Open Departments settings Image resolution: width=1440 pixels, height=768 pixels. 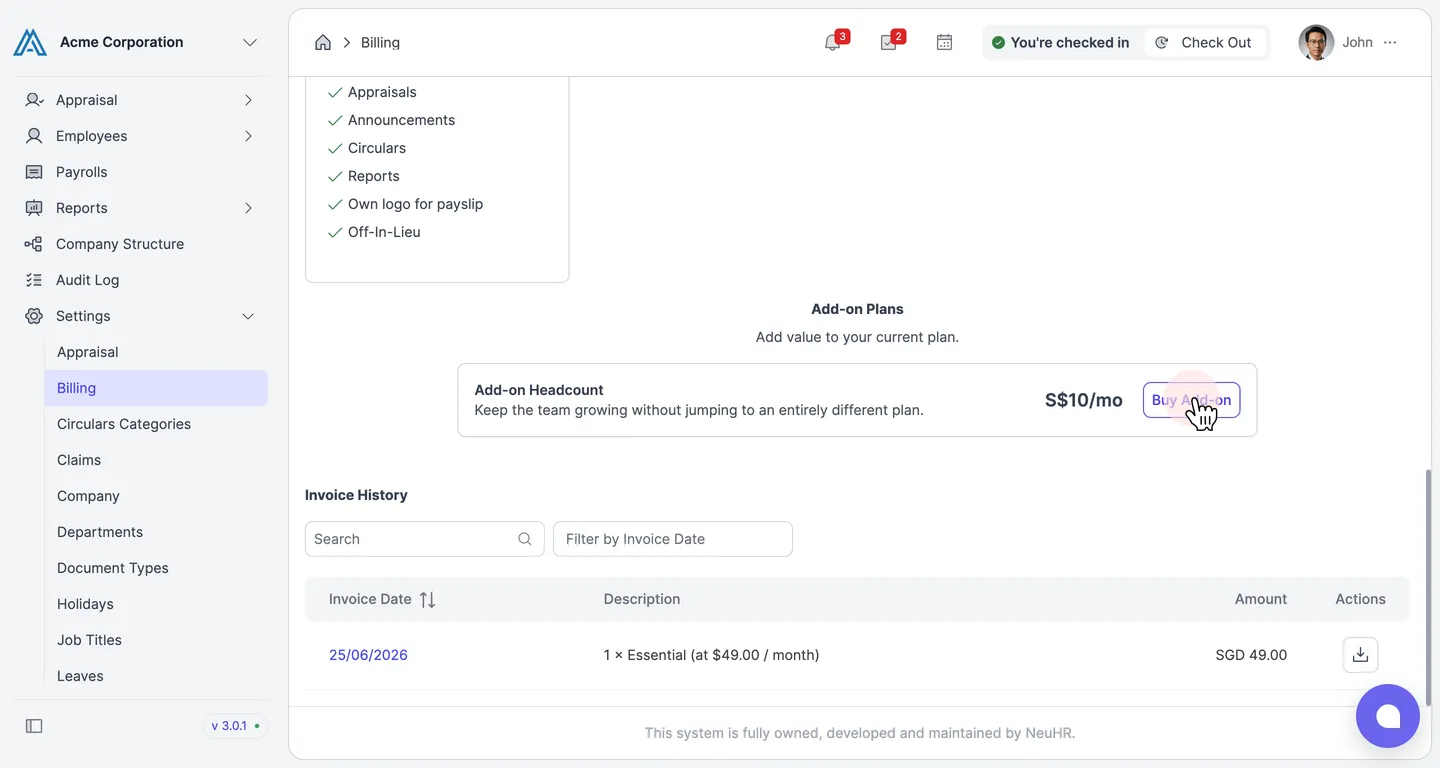pos(156,532)
